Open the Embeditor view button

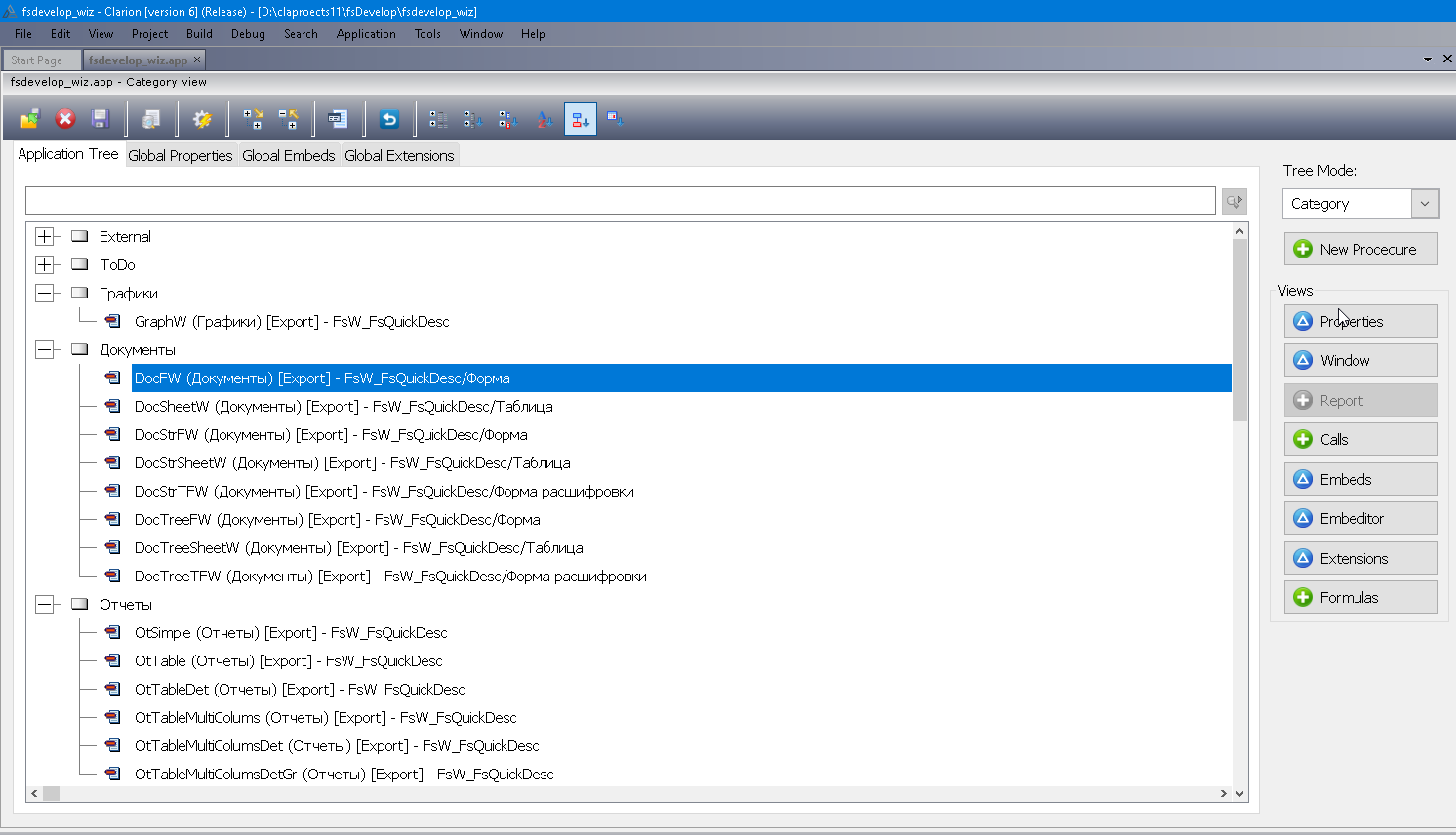1360,519
